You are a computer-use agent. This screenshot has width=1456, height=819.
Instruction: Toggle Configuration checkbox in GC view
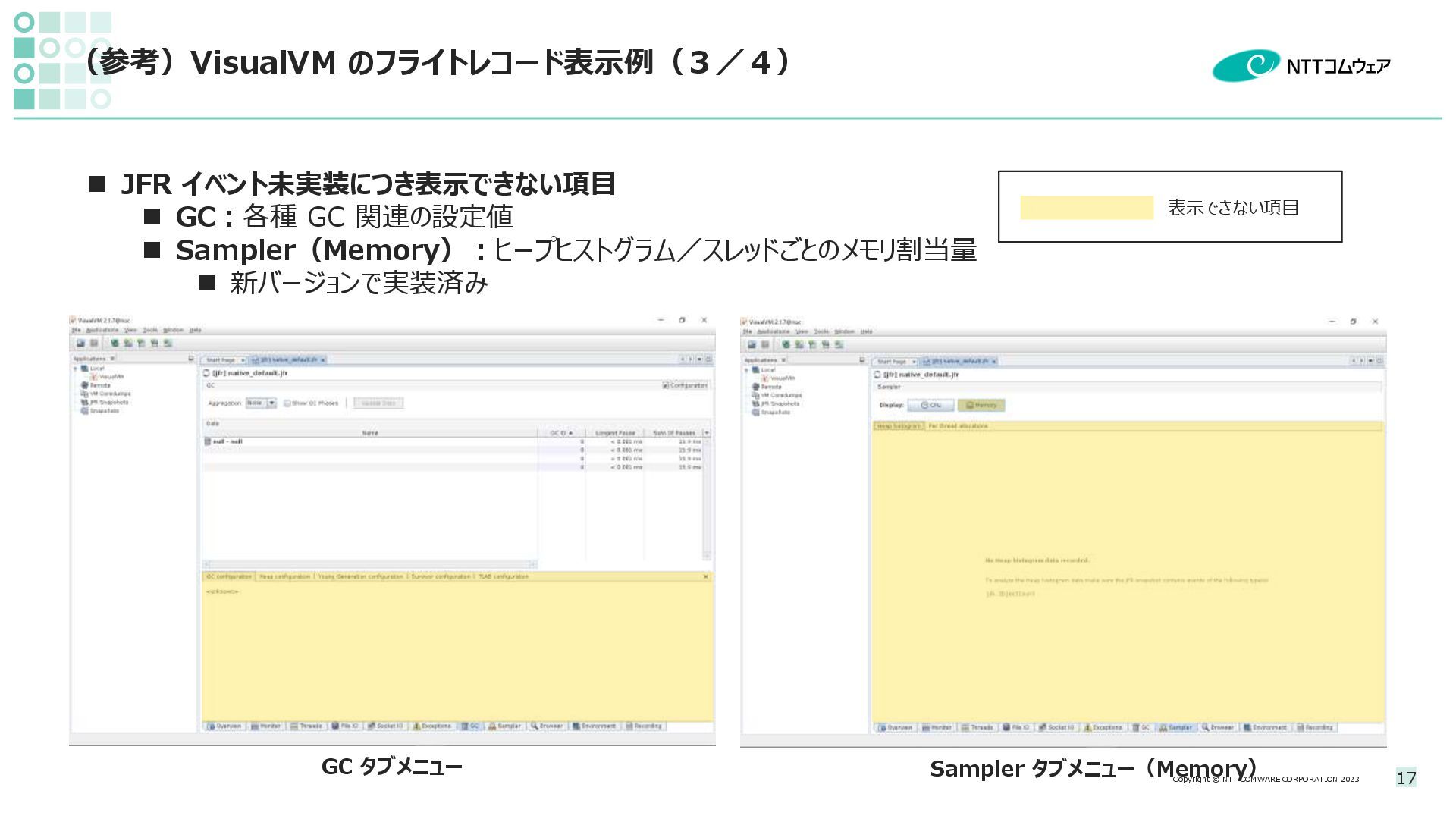coord(666,385)
